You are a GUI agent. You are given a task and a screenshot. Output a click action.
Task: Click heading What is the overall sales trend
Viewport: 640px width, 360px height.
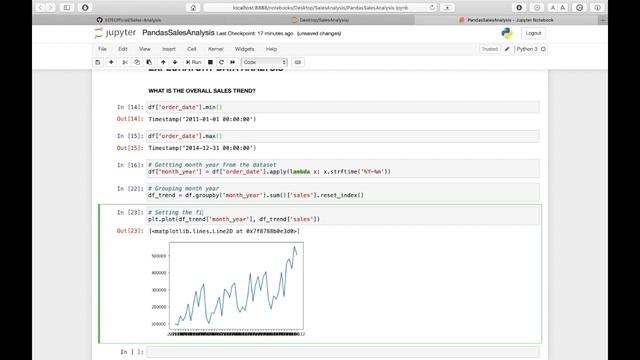202,91
